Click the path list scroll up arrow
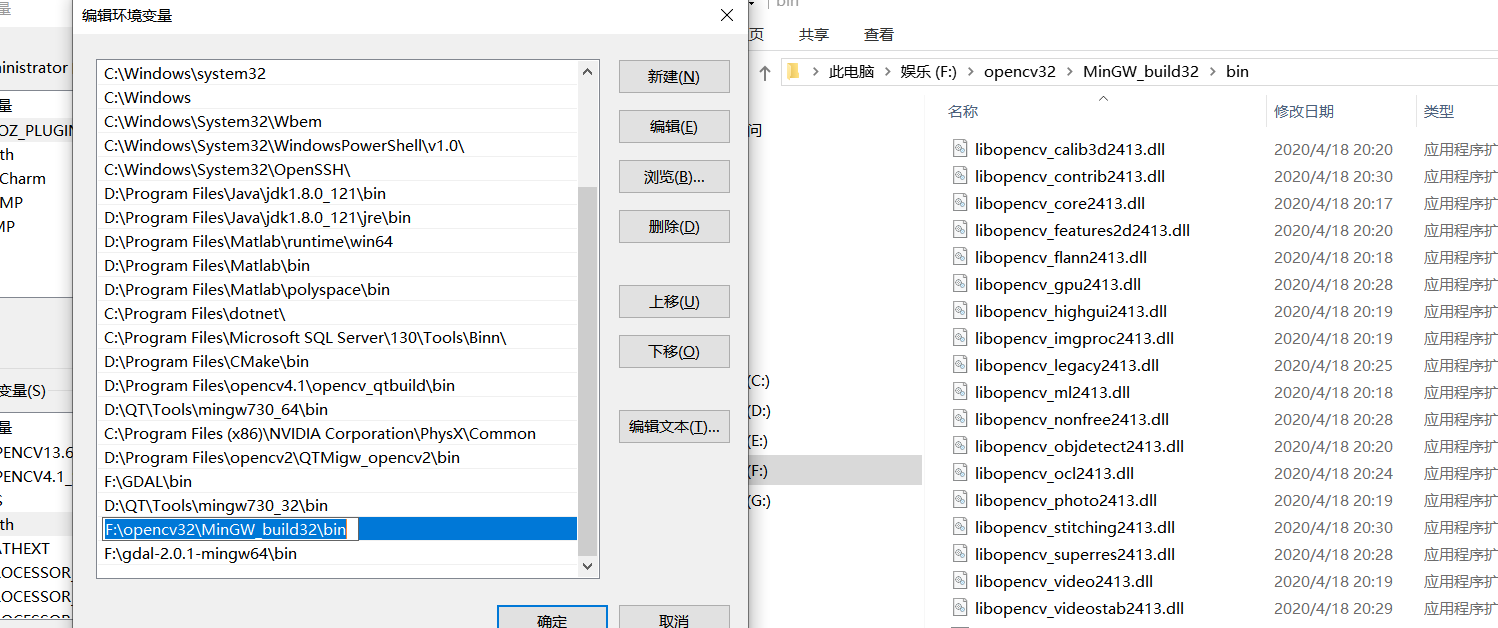Screen dimensions: 1498x628 588,71
